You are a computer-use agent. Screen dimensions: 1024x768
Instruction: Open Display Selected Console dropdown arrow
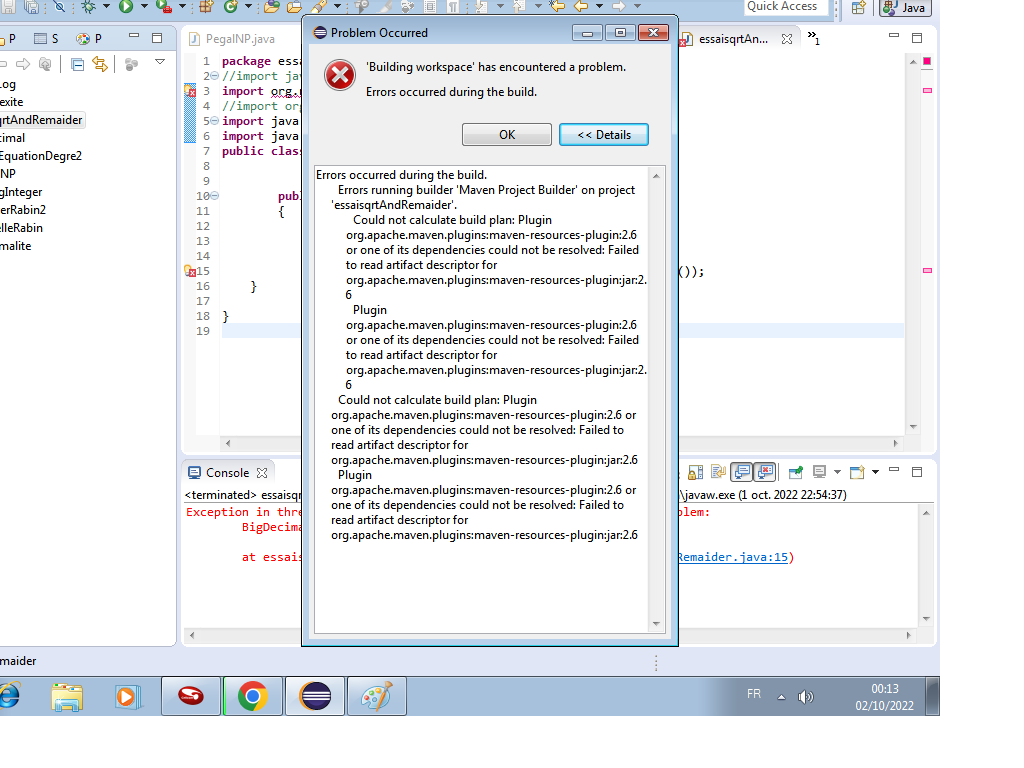[837, 472]
